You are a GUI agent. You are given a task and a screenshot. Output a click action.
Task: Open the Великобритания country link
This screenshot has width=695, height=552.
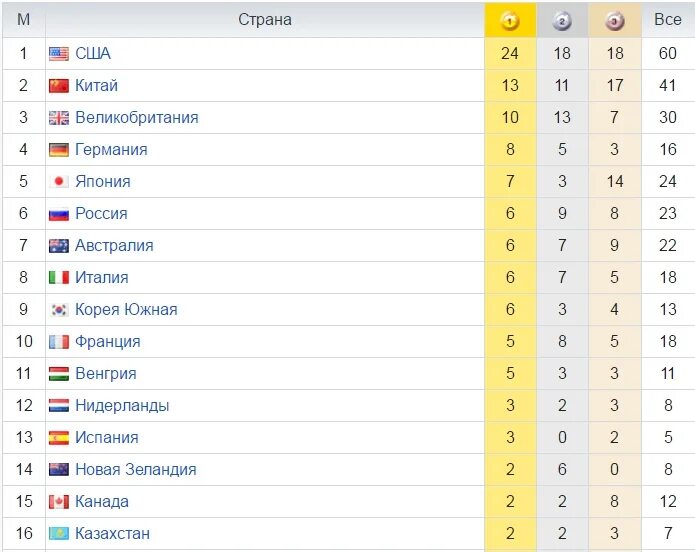click(x=137, y=117)
